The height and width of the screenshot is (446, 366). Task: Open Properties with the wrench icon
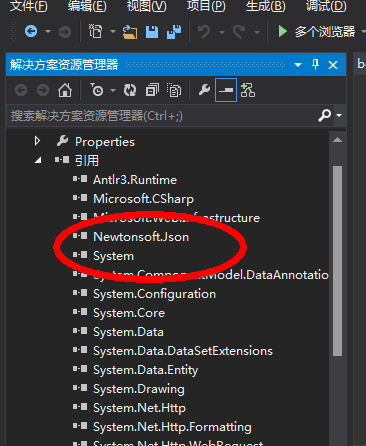tap(204, 90)
